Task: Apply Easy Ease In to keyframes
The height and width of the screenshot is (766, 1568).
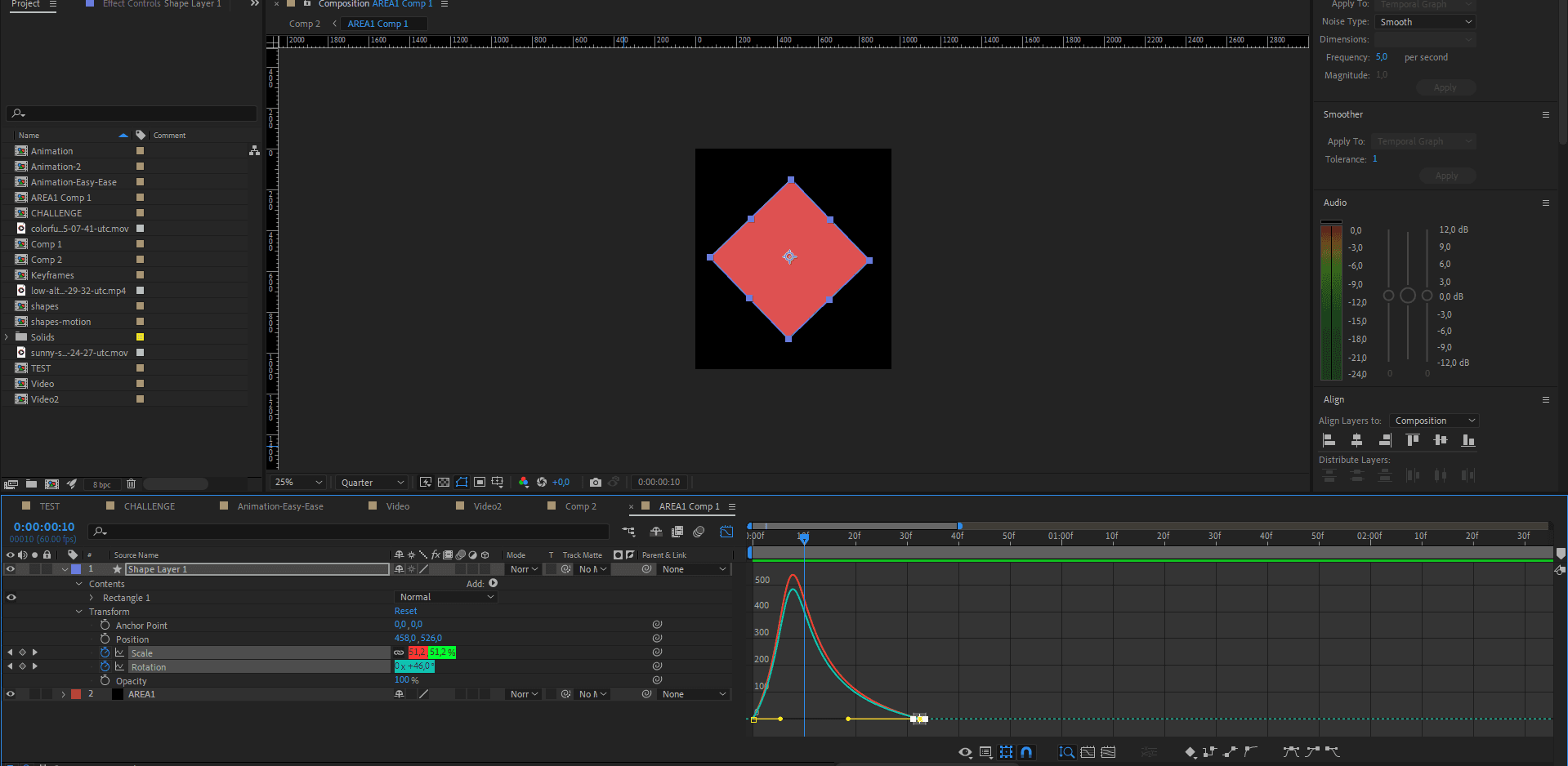Action: [x=1312, y=752]
